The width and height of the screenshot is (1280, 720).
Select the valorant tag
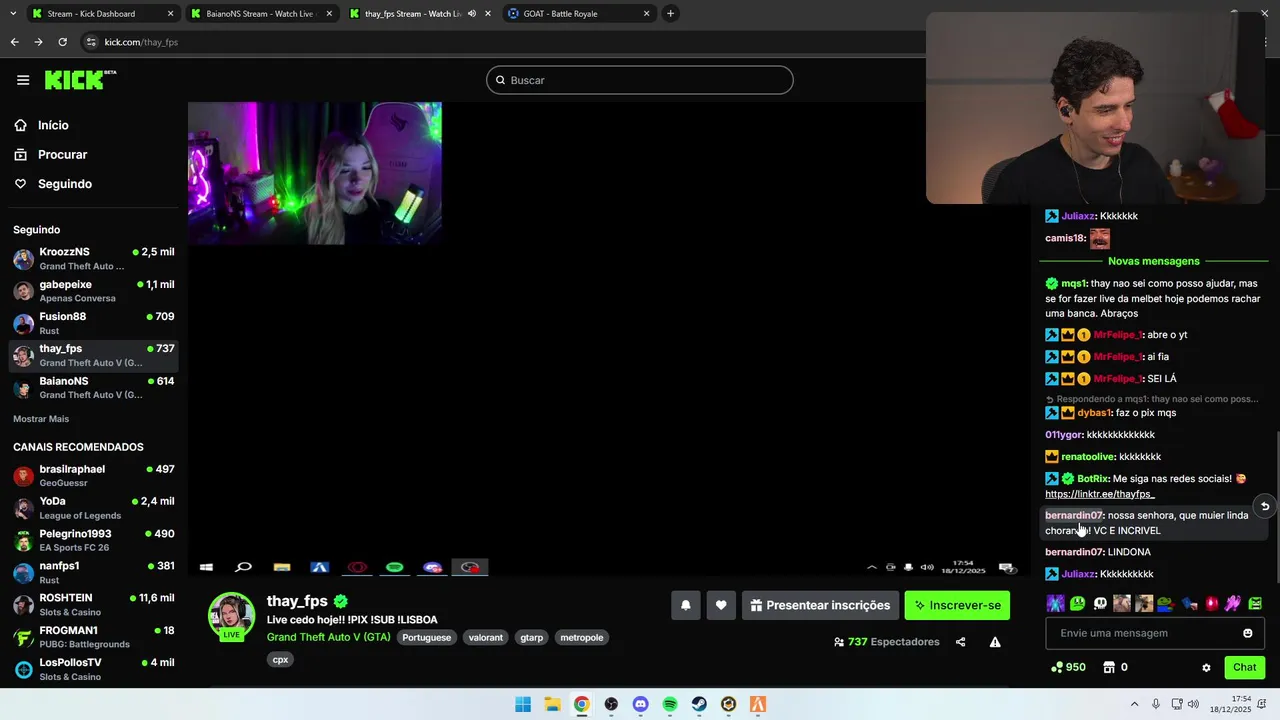click(x=486, y=637)
